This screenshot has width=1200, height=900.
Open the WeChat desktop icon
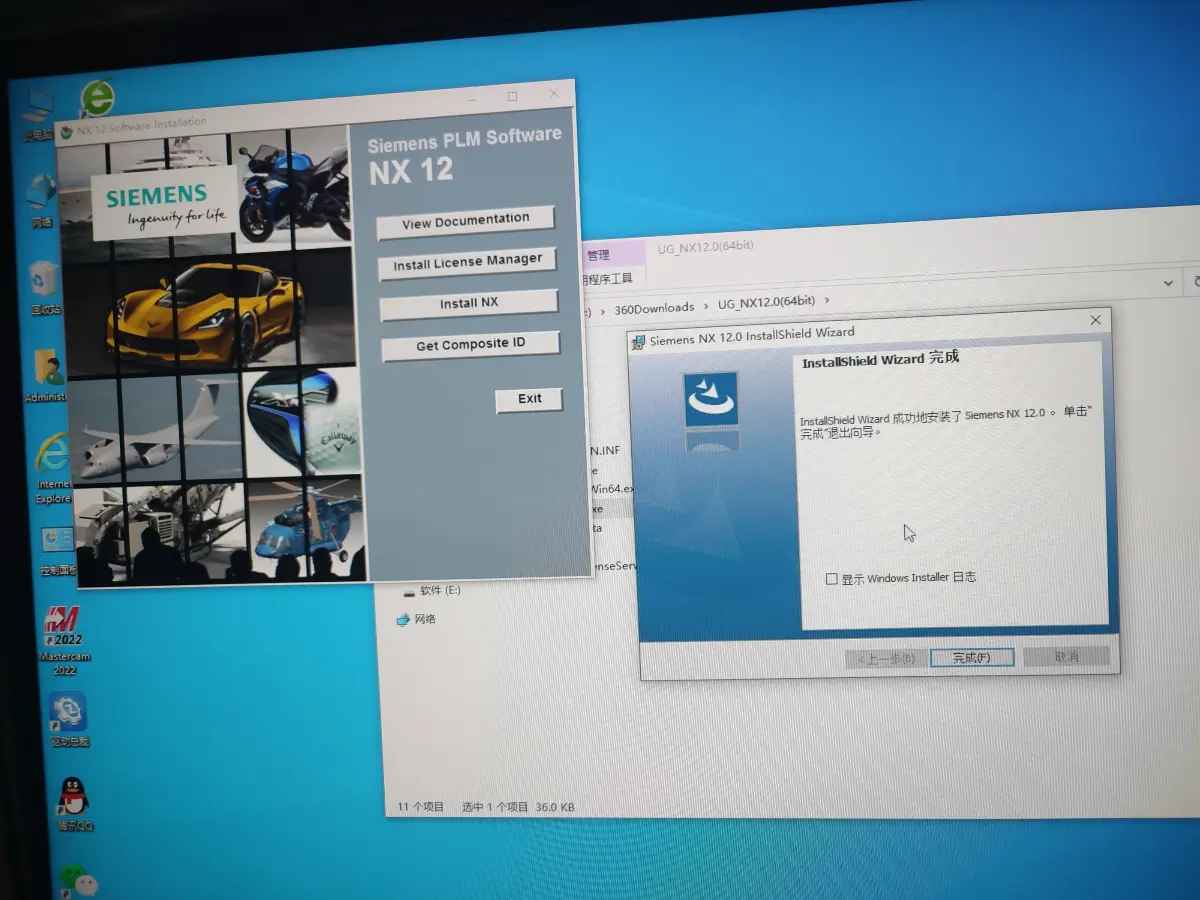pyautogui.click(x=80, y=880)
